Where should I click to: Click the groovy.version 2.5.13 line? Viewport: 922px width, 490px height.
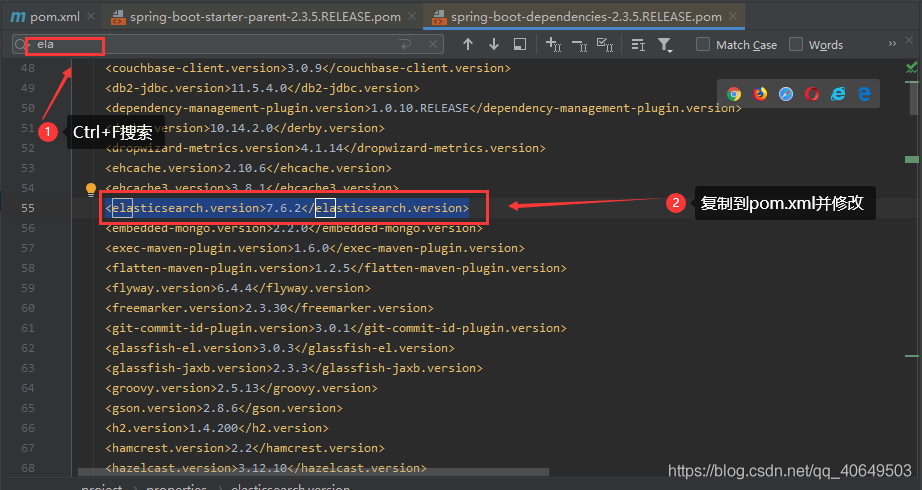[x=242, y=388]
